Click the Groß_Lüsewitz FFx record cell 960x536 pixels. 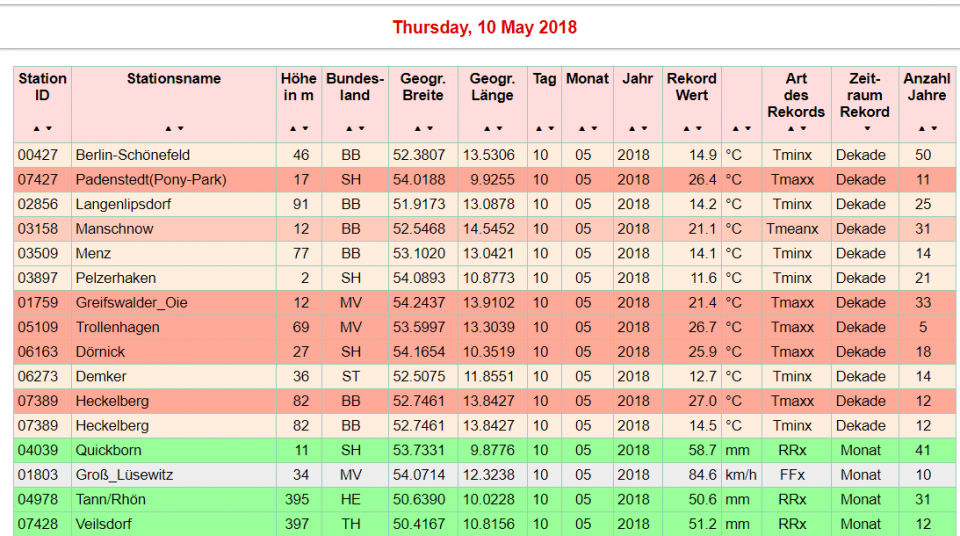click(x=792, y=475)
